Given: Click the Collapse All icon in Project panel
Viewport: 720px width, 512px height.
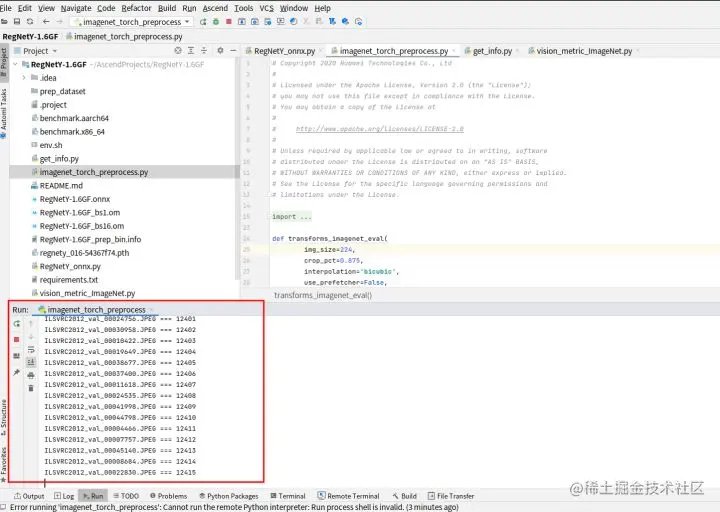Looking at the screenshot, I should [x=204, y=51].
